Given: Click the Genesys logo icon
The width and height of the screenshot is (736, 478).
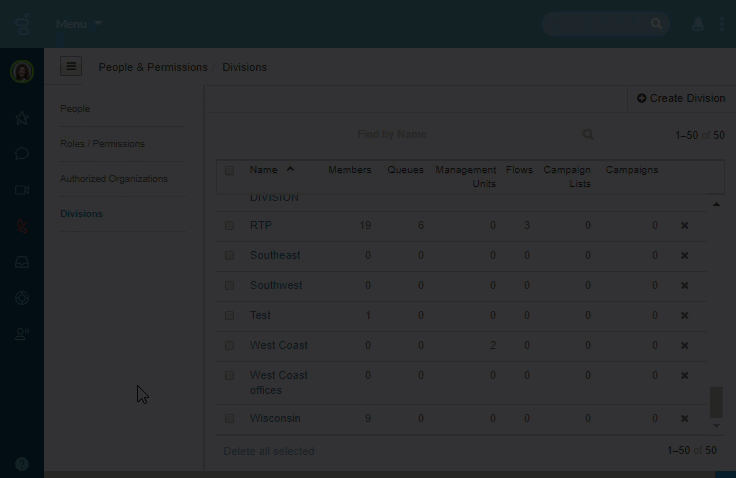Looking at the screenshot, I should [22, 24].
